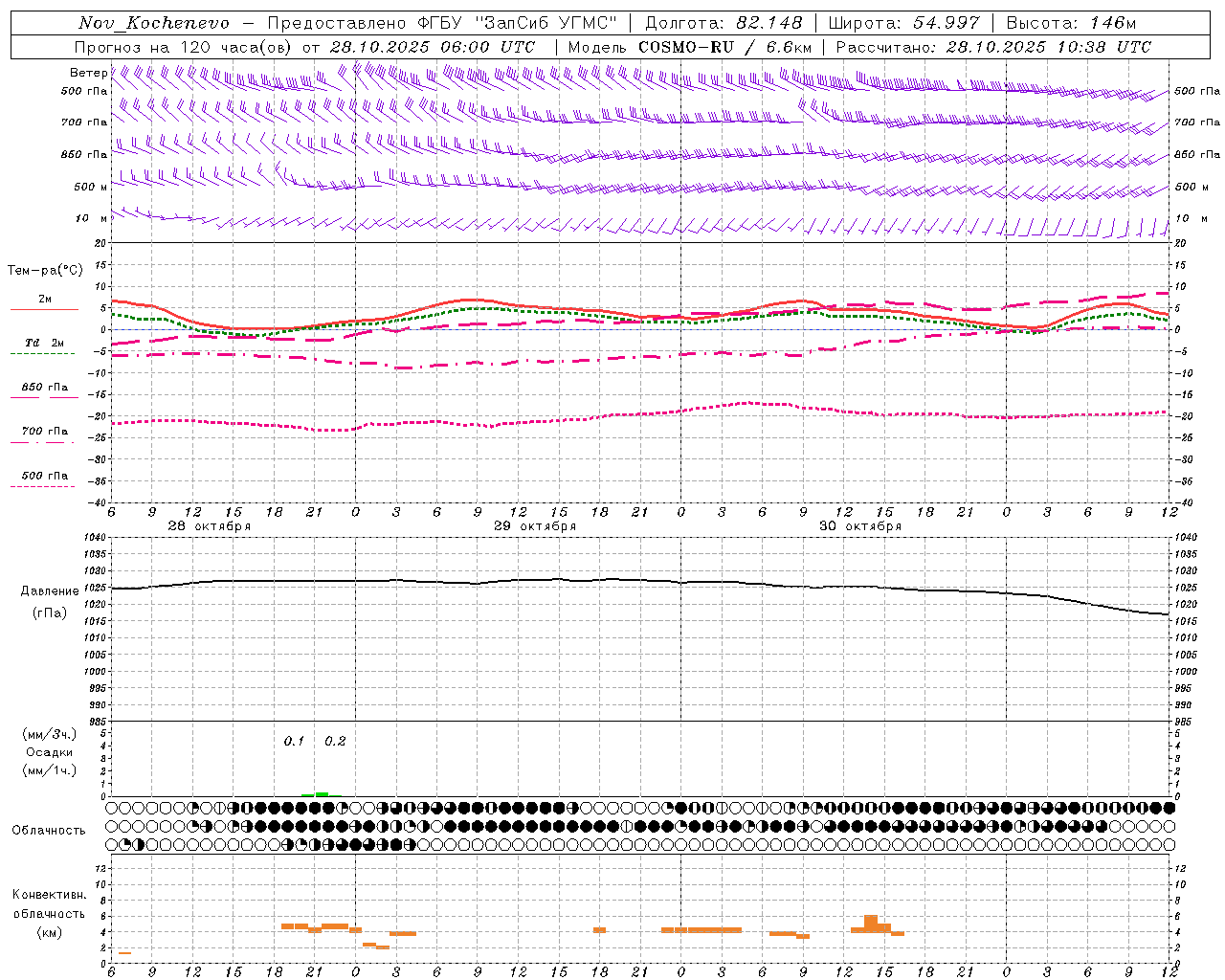Select the 700 гПа legend label in temperature panel
Image resolution: width=1225 pixels, height=980 pixels.
tap(44, 432)
